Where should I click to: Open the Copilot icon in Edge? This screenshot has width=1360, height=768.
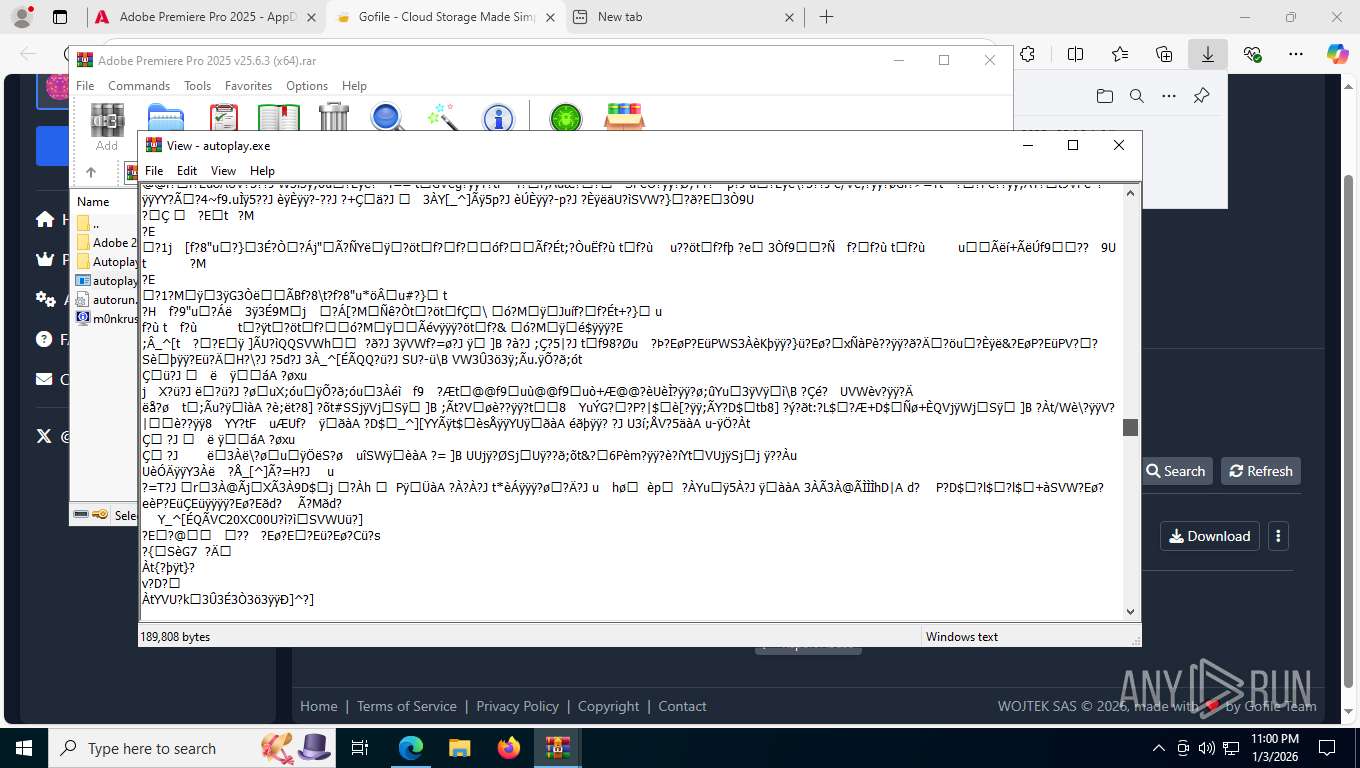1337,54
